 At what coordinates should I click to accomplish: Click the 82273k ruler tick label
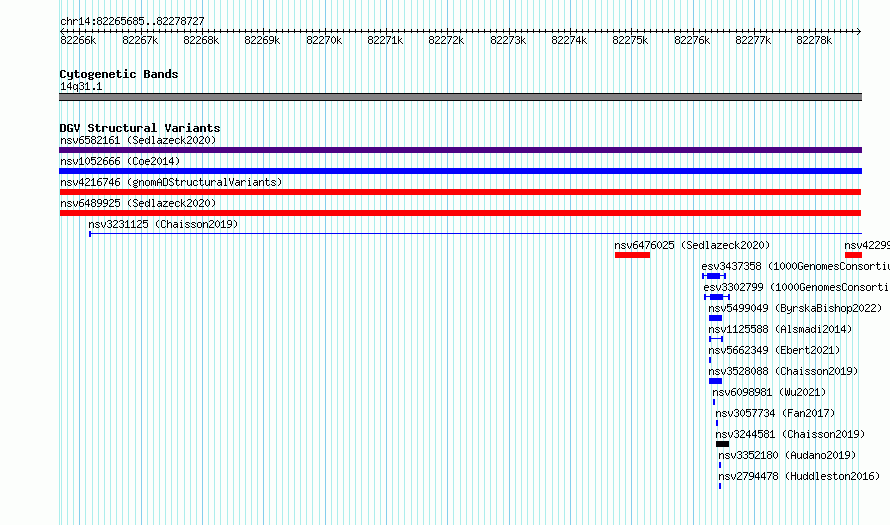(x=508, y=40)
